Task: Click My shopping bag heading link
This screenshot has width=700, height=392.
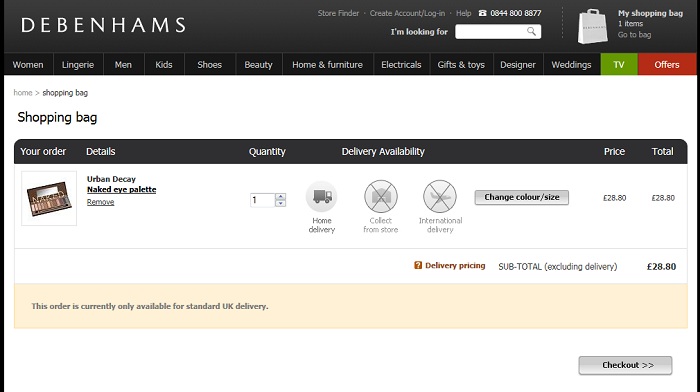Action: 650,13
